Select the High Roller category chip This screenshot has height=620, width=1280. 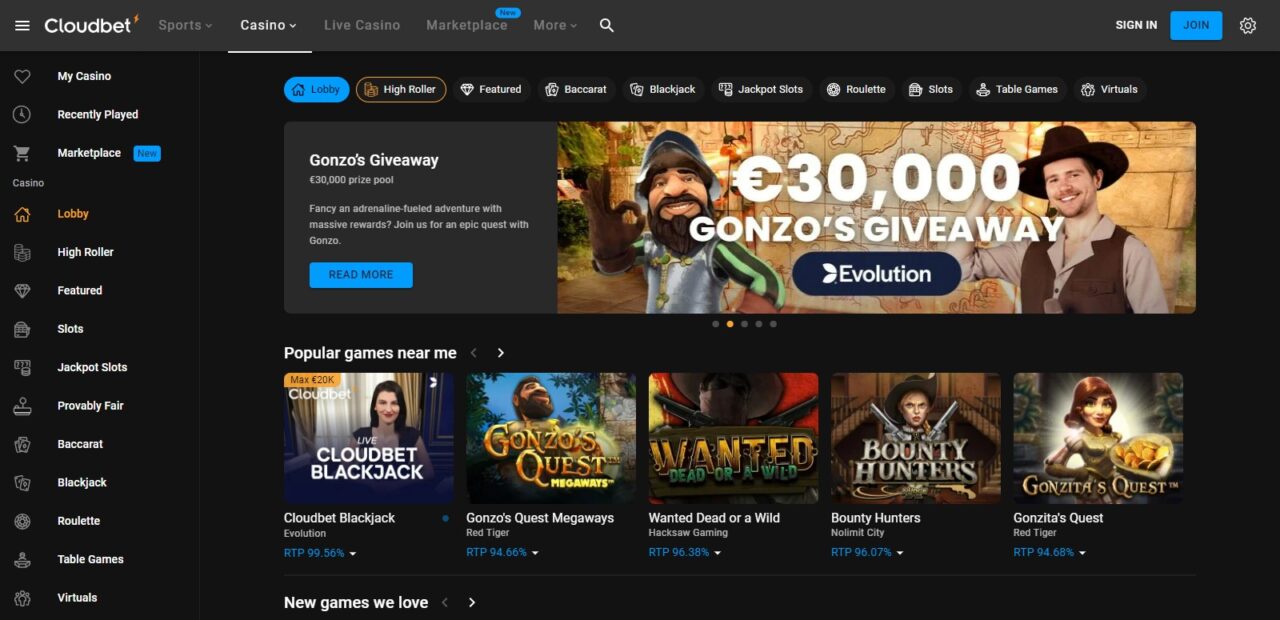click(x=401, y=90)
